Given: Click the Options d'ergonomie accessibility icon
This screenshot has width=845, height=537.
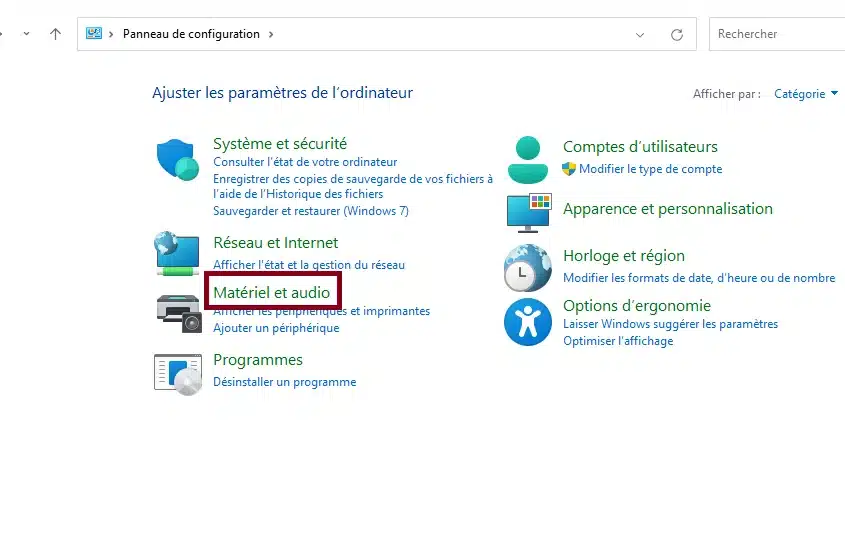Looking at the screenshot, I should [x=527, y=321].
